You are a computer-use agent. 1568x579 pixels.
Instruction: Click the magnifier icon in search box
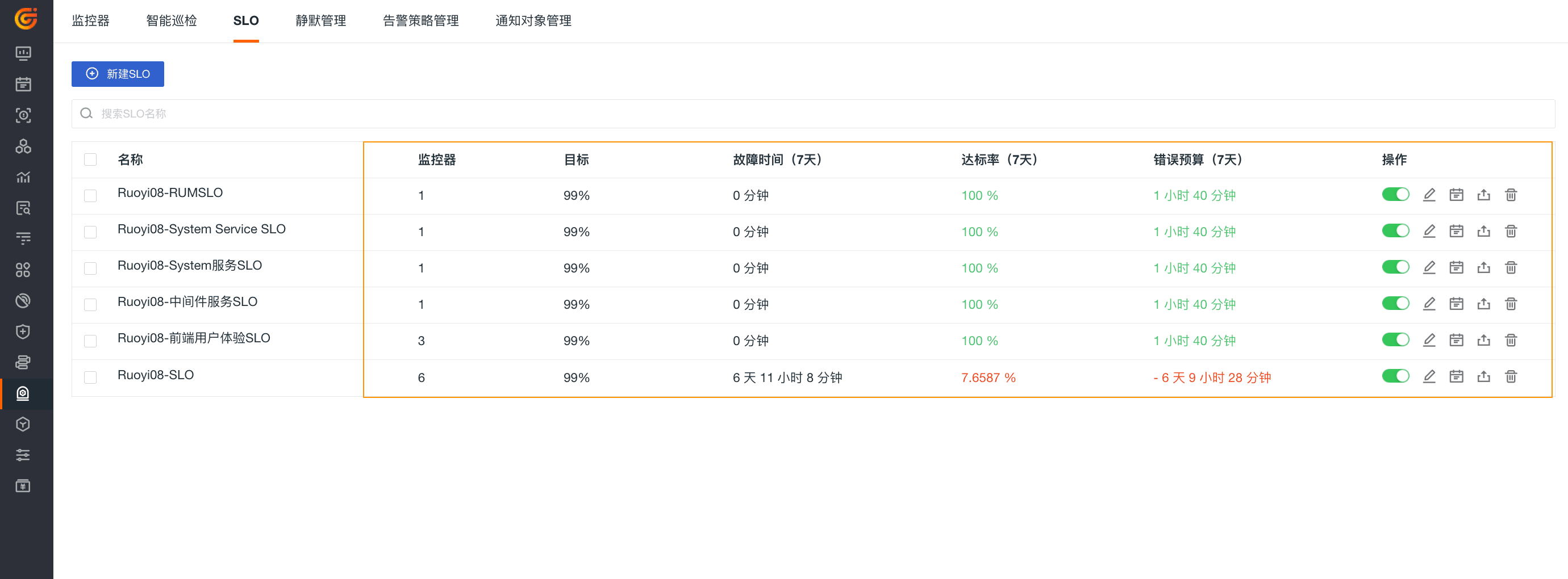pos(86,114)
